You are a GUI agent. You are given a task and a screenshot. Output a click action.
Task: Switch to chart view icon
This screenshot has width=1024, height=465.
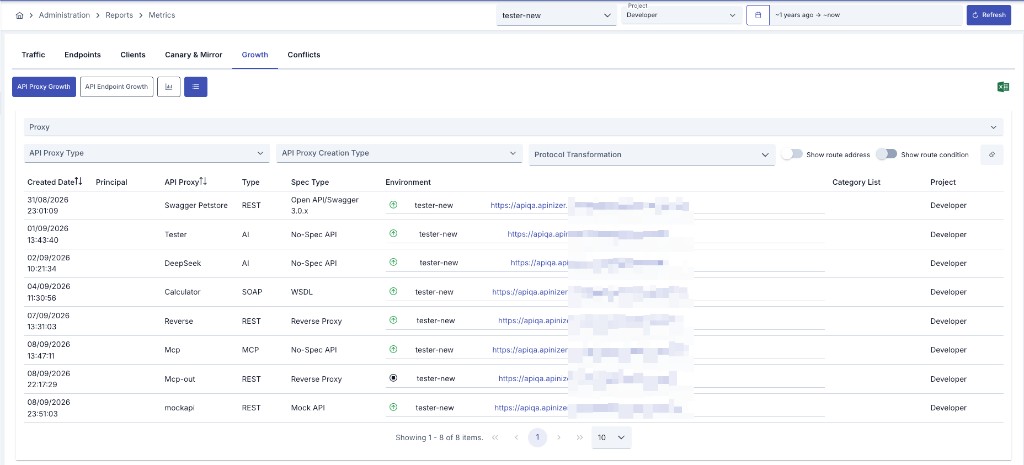(x=169, y=87)
